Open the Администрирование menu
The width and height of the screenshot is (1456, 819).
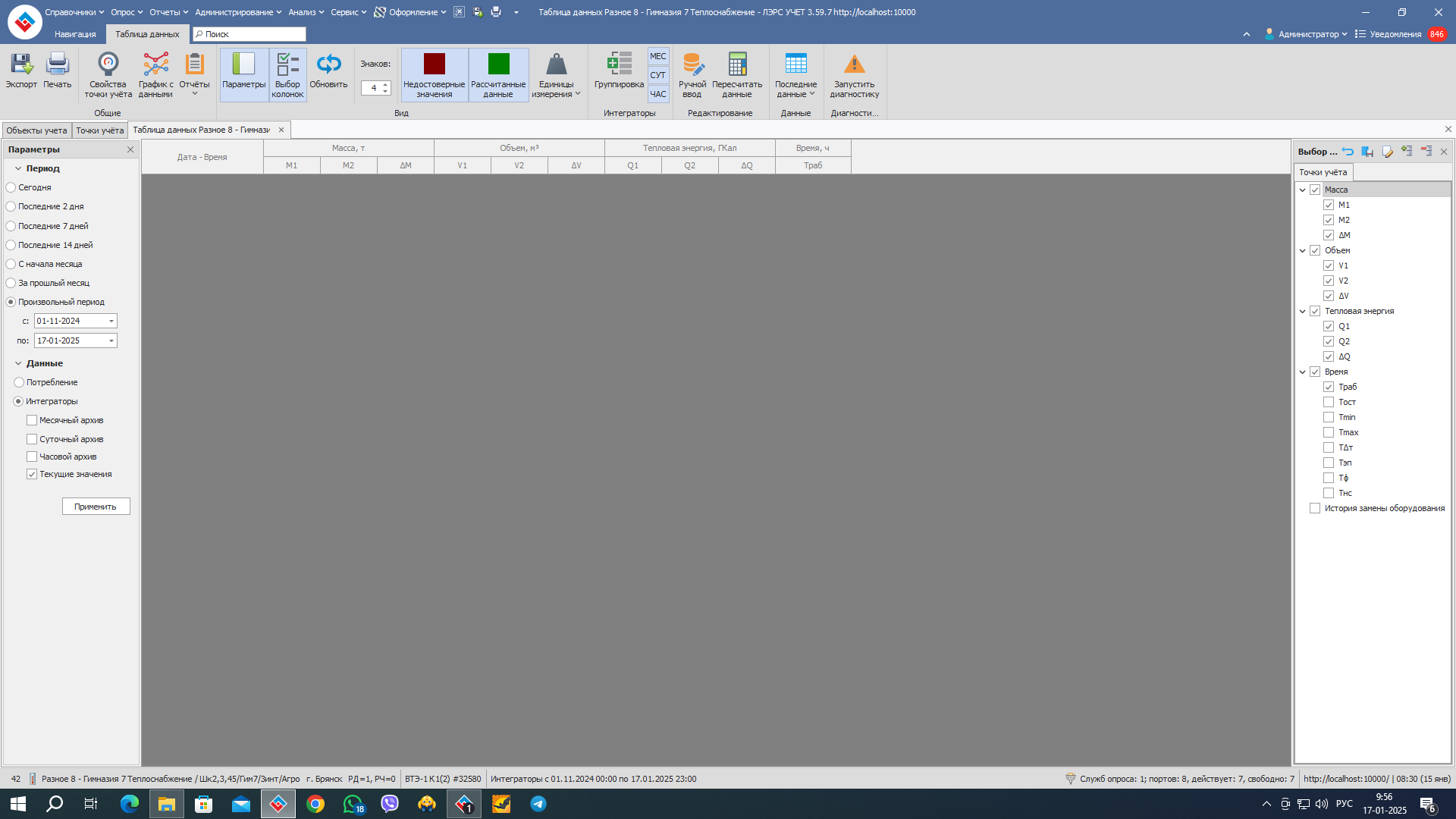coord(238,12)
